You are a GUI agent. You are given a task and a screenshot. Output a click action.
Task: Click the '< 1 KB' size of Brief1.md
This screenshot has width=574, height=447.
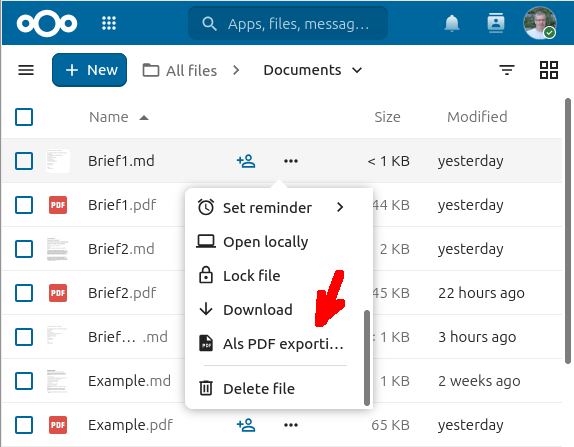(x=388, y=161)
